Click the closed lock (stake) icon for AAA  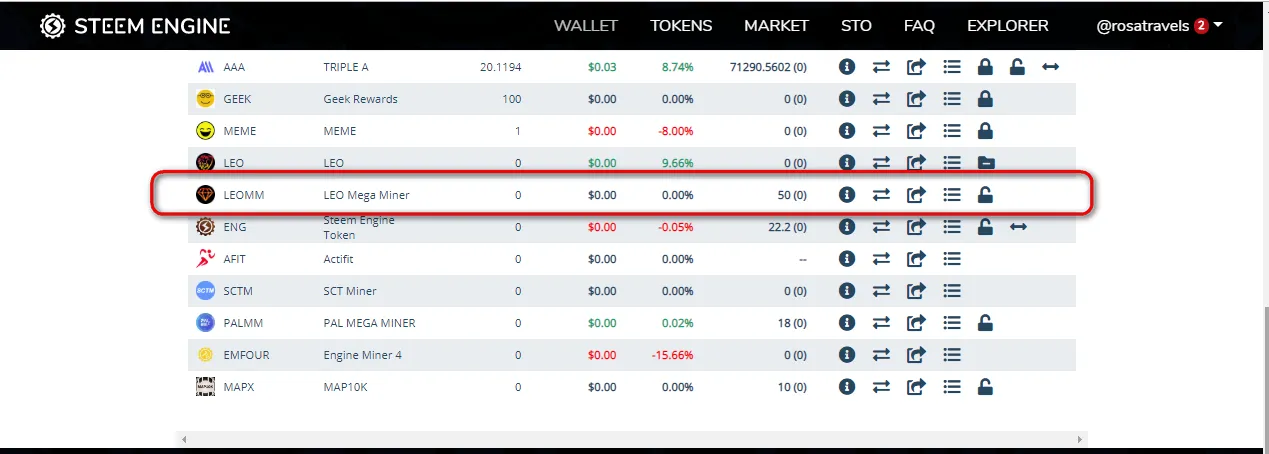(985, 67)
